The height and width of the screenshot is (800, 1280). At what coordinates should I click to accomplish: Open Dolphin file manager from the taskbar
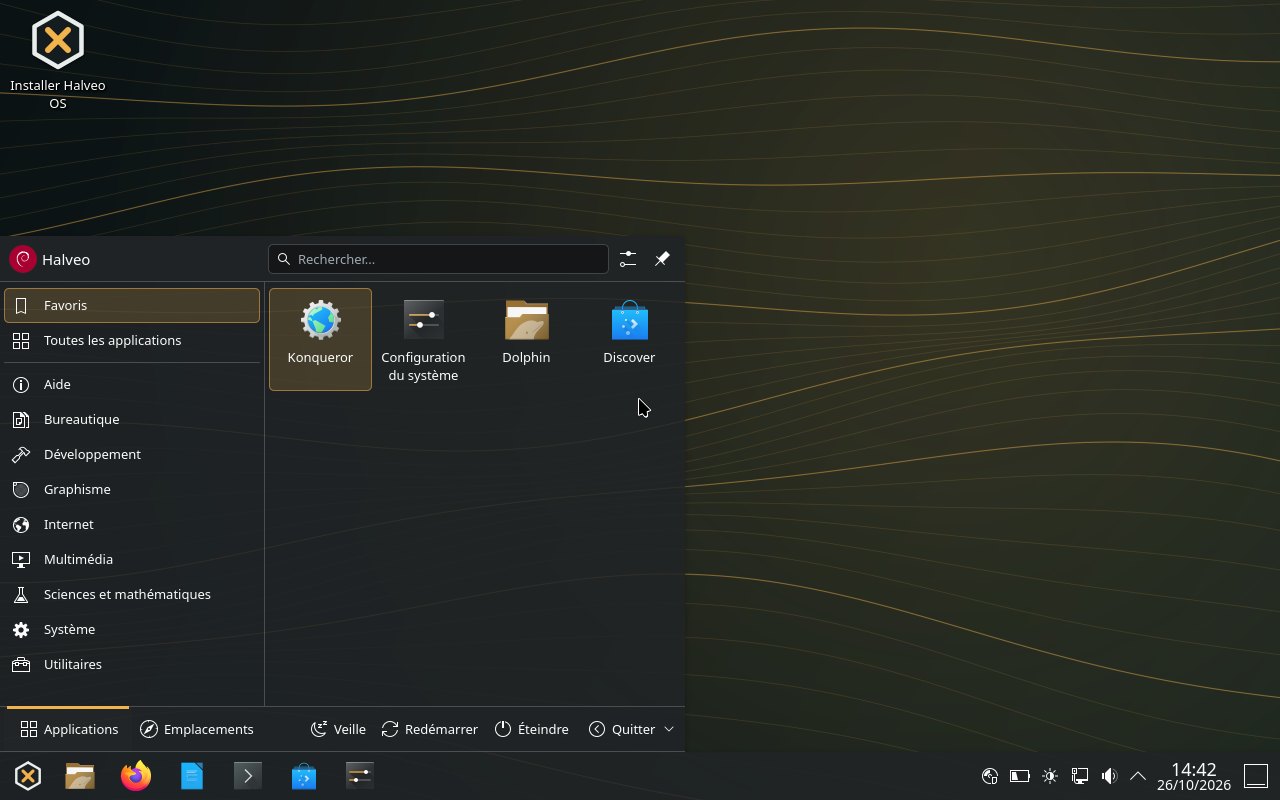pos(80,776)
